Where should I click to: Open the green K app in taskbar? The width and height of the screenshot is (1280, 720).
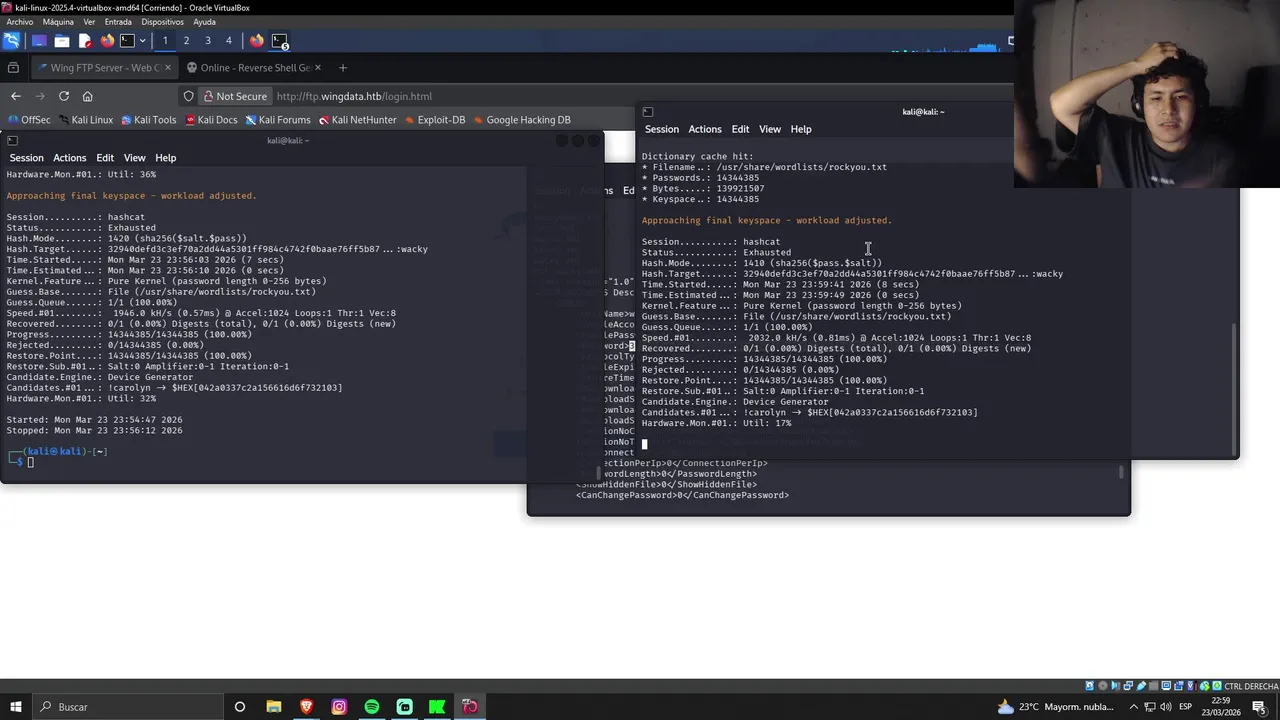437,707
